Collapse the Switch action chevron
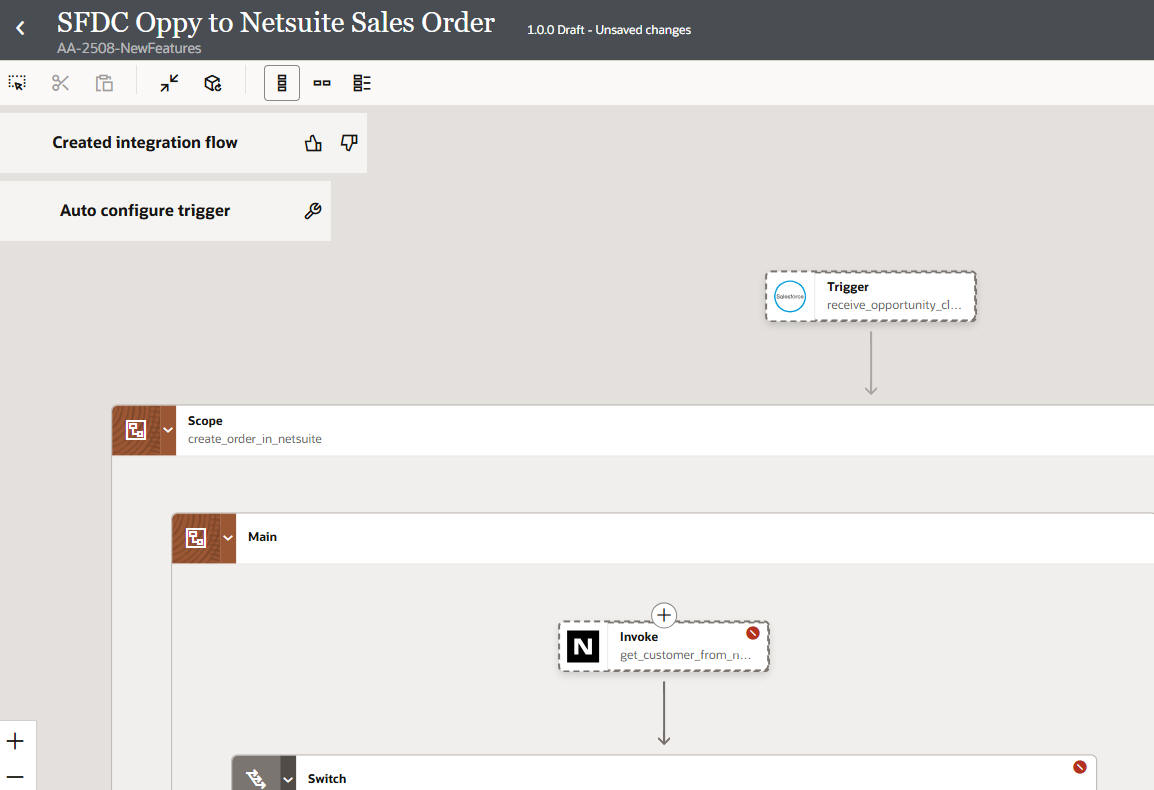The width and height of the screenshot is (1154, 790). (x=288, y=779)
